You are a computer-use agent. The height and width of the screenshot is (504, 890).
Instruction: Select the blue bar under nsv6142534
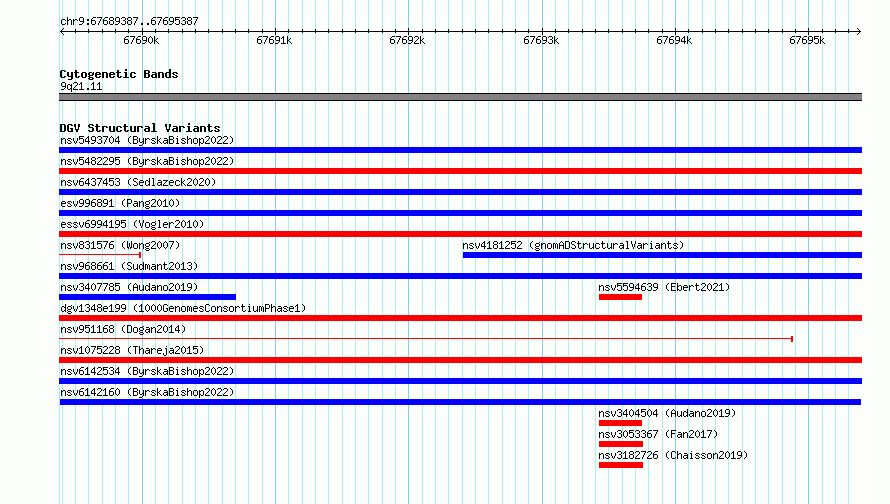[x=460, y=381]
